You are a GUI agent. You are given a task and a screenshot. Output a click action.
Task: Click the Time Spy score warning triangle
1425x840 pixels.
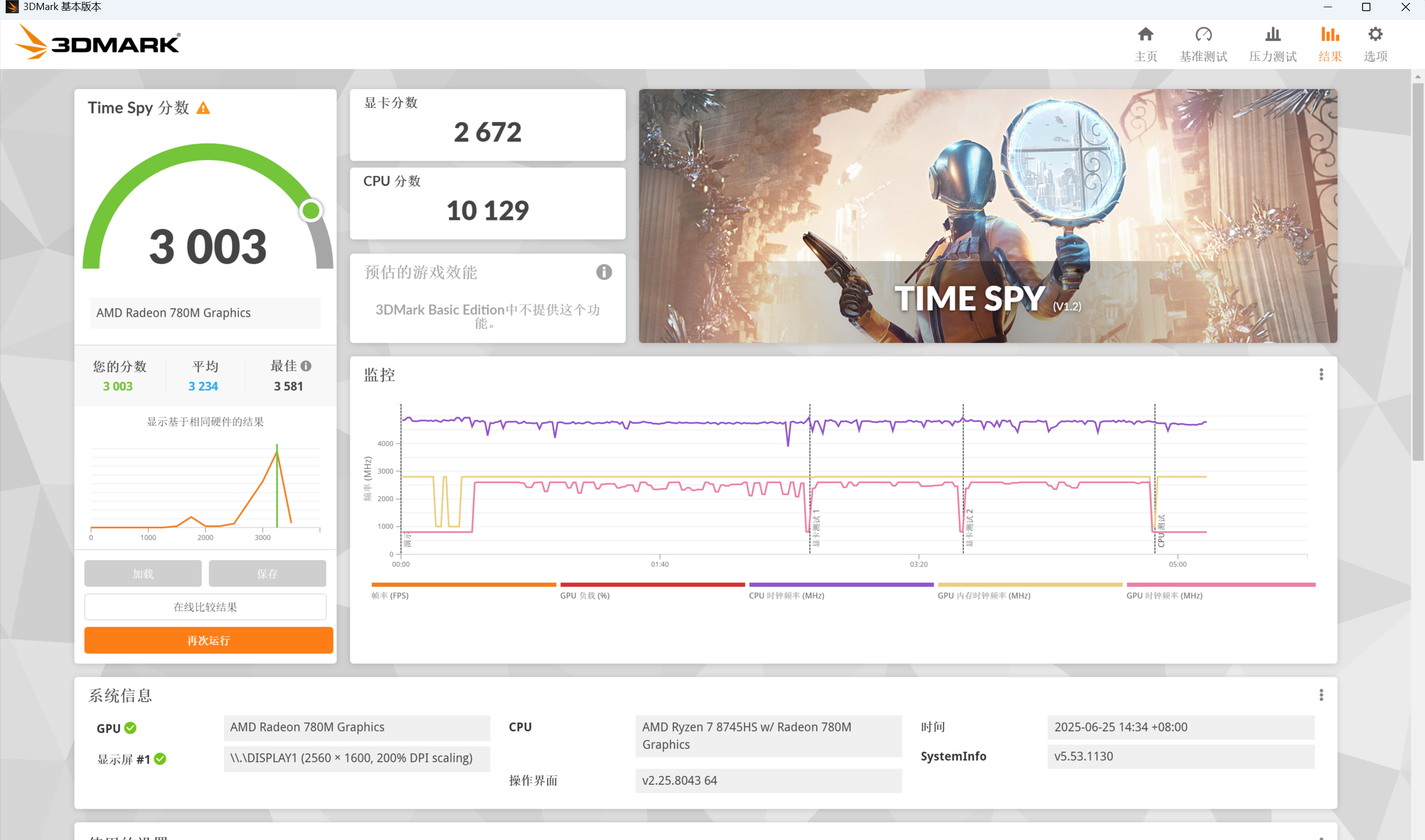[203, 108]
